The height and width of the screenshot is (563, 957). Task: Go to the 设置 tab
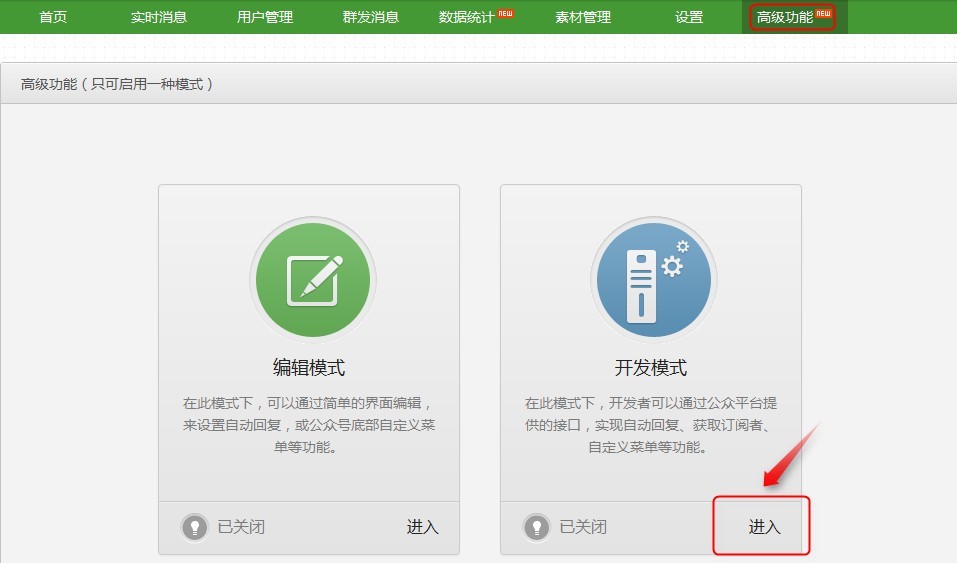pos(689,17)
